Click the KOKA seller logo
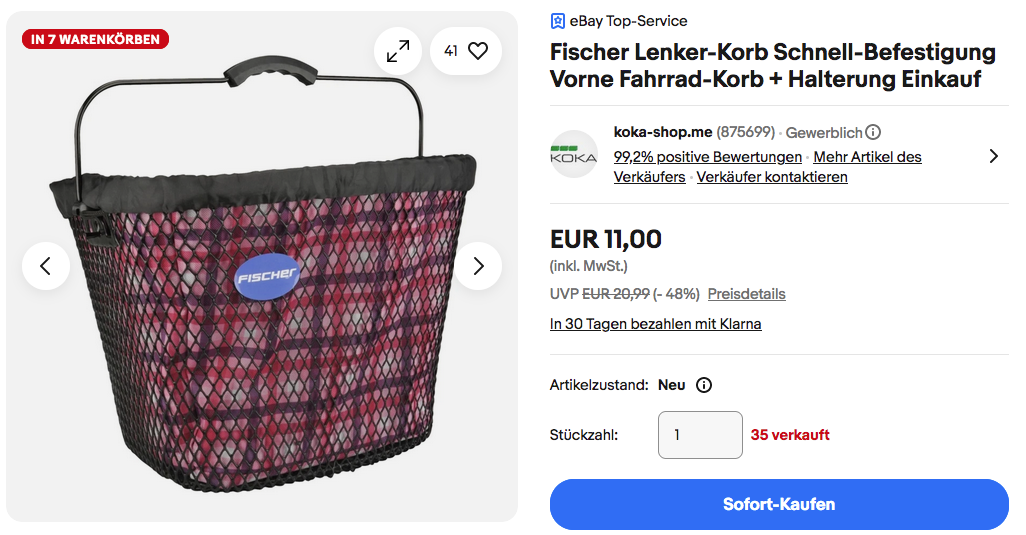1026x535 pixels. tap(574, 155)
